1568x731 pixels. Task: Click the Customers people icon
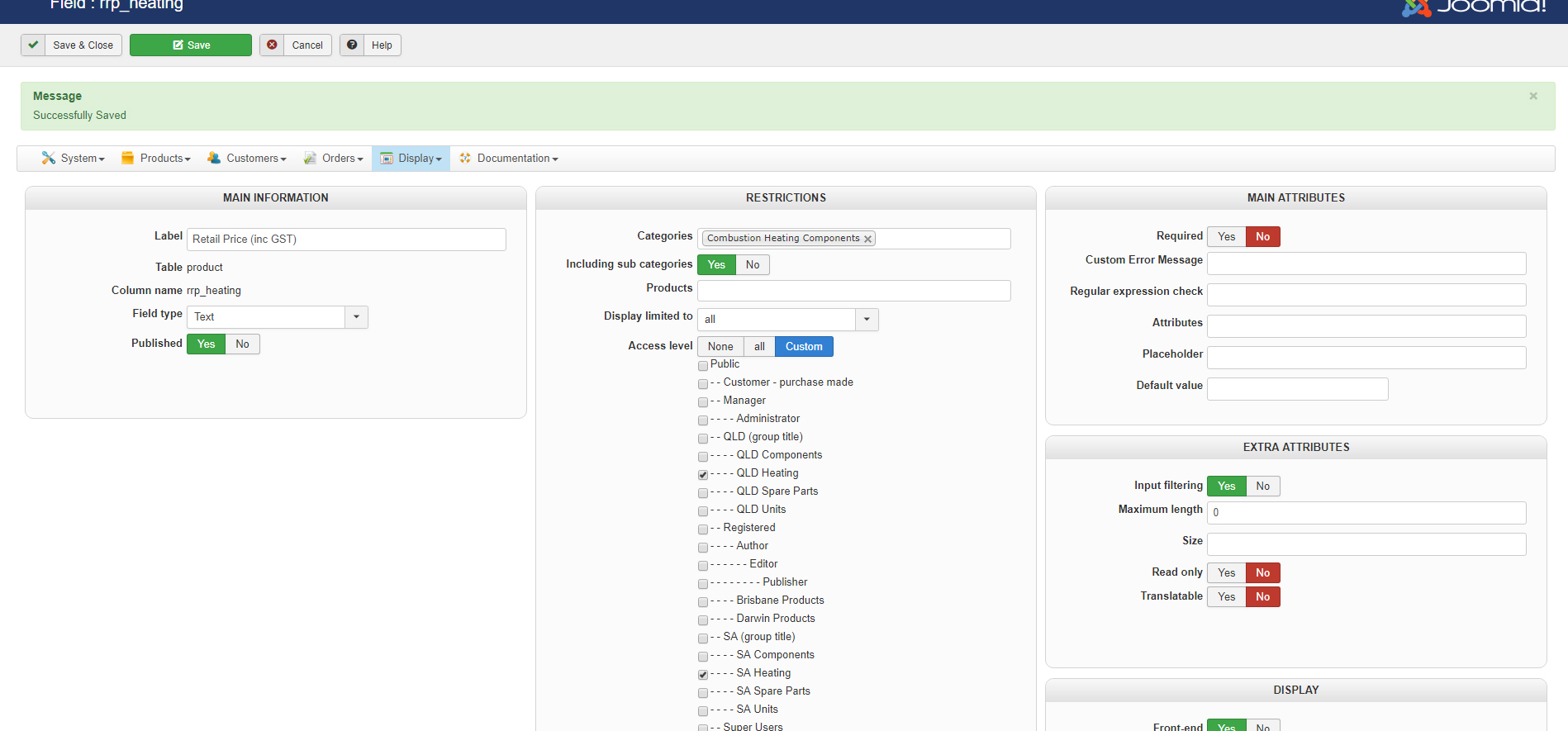pyautogui.click(x=214, y=158)
